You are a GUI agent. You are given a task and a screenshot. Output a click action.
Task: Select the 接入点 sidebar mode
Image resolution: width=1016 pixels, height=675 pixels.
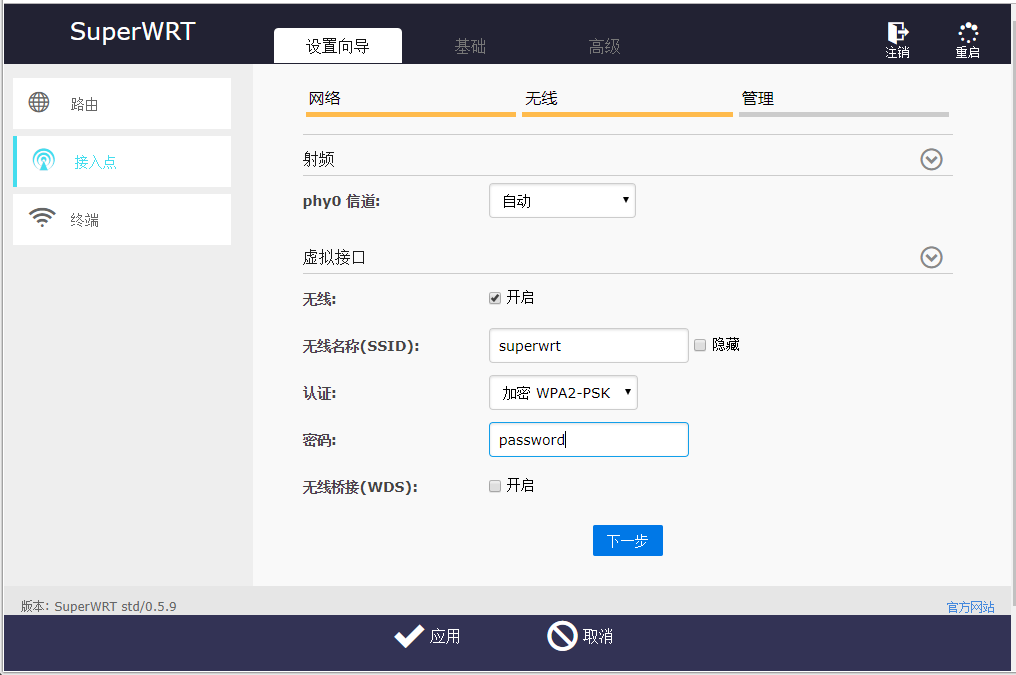122,161
